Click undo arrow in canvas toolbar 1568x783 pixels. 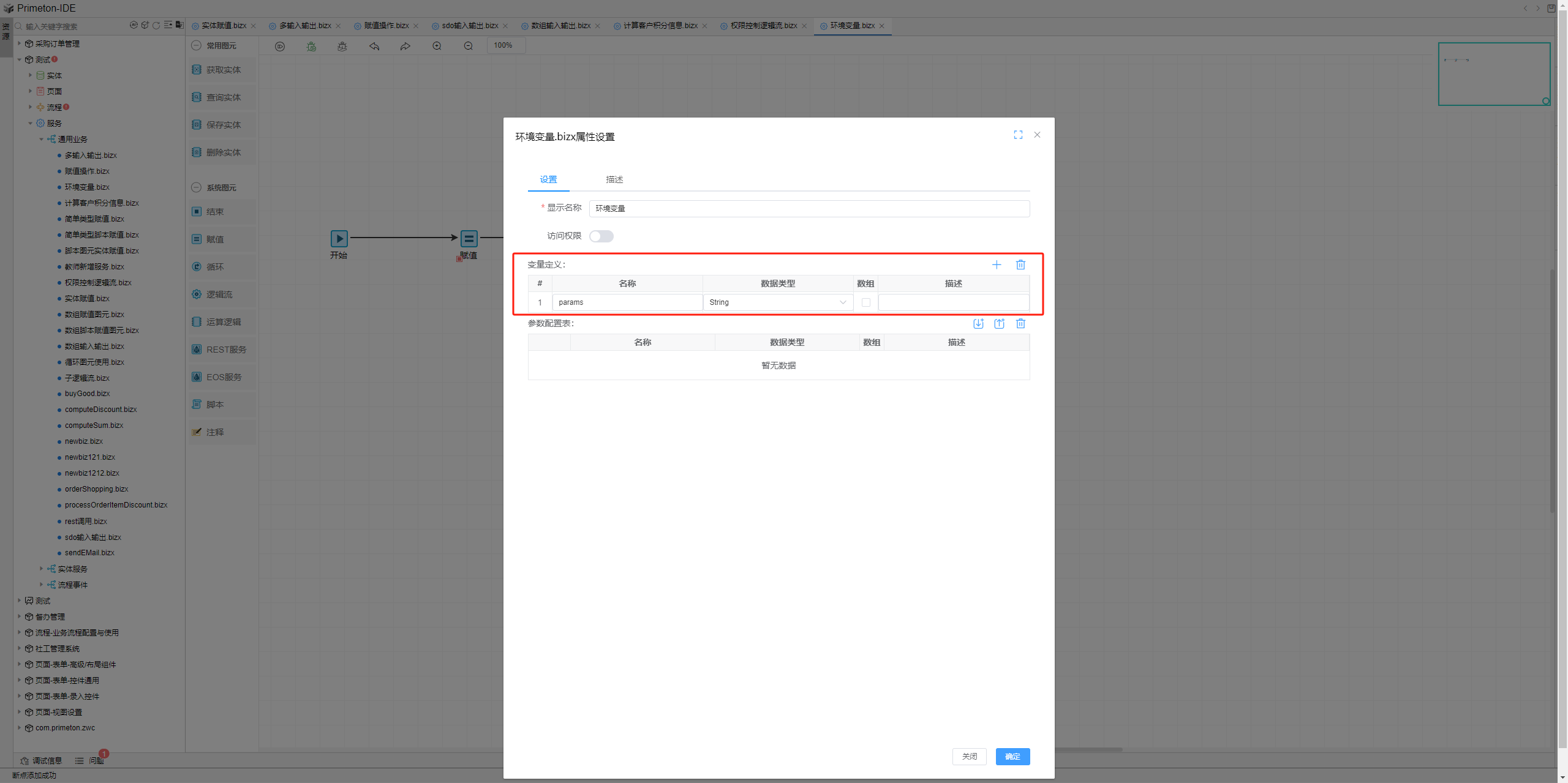pos(374,46)
